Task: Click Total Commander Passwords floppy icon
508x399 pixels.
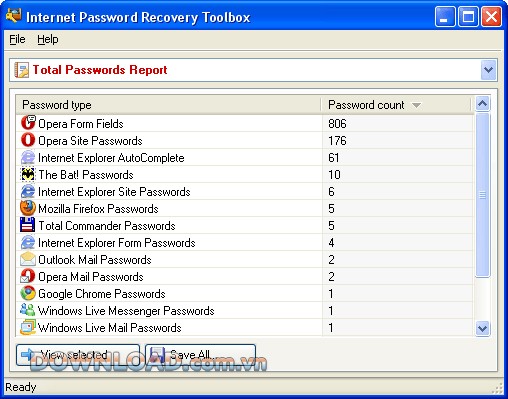Action: (28, 225)
